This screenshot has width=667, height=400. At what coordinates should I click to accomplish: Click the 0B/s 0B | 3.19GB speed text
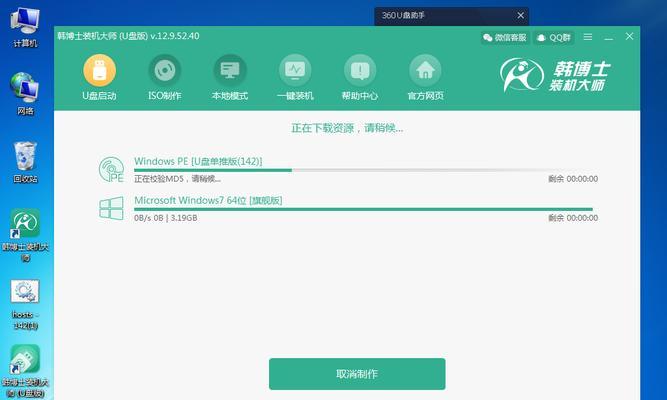[x=165, y=218]
